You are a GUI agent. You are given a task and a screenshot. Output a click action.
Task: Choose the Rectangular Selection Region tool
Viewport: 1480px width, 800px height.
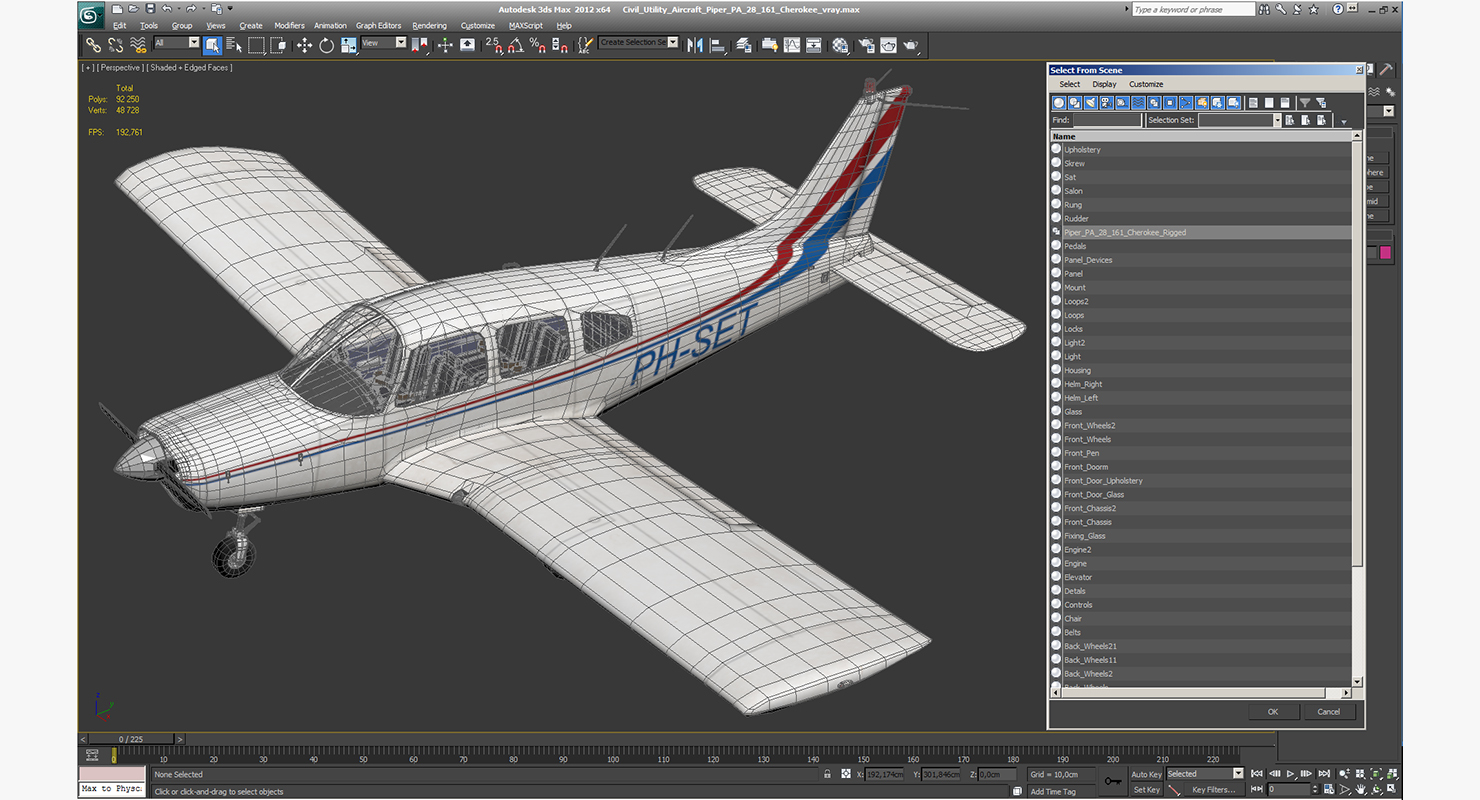tap(257, 45)
